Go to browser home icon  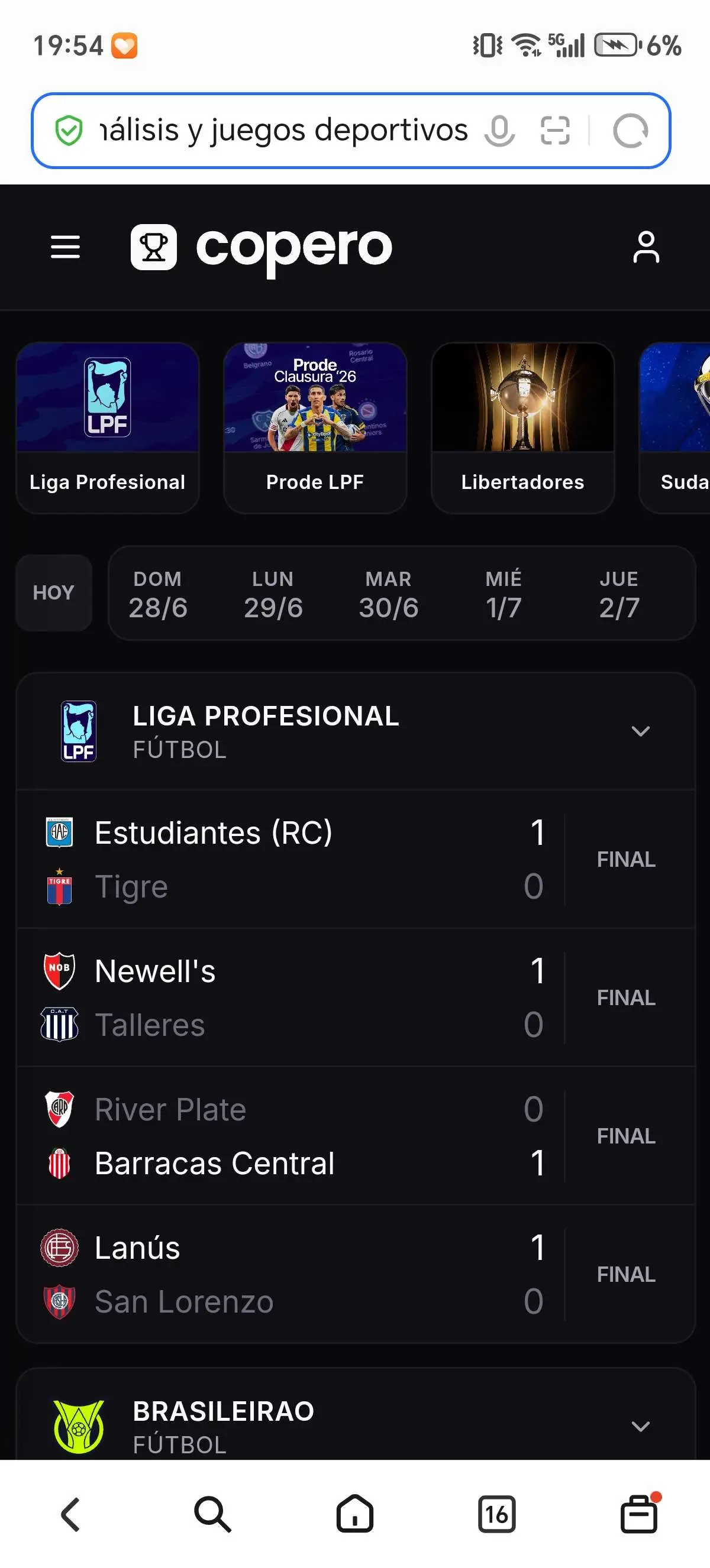(354, 1514)
